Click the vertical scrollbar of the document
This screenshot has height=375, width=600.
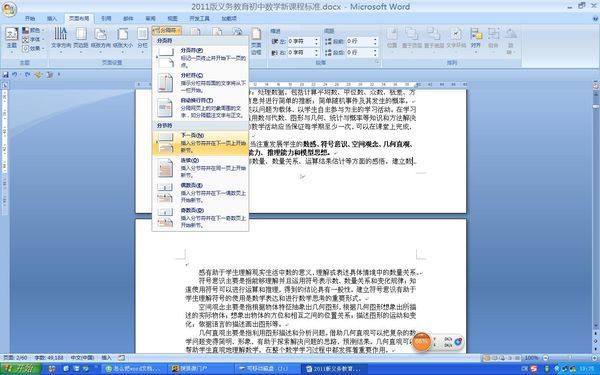[596, 210]
